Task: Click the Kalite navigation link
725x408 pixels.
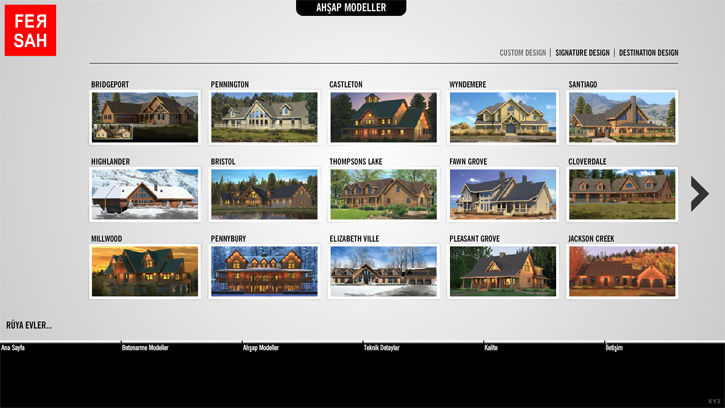Action: point(491,348)
